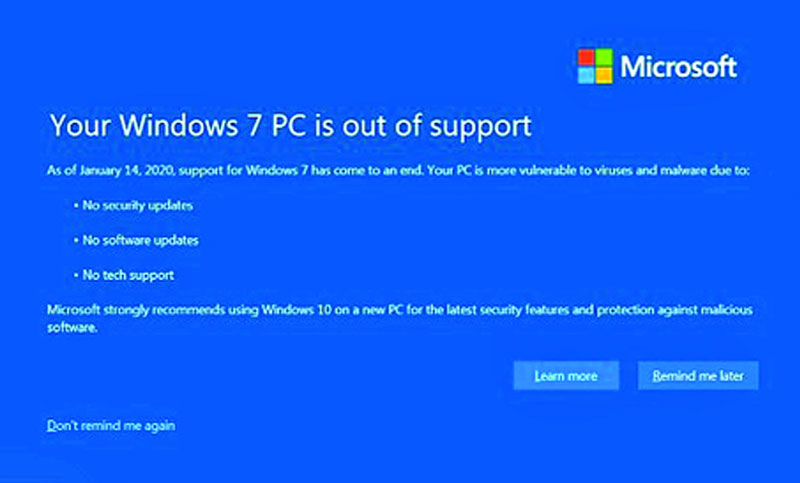Click the yellow square of the Microsoft logo
Screen dimensions: 800x483
(604, 75)
